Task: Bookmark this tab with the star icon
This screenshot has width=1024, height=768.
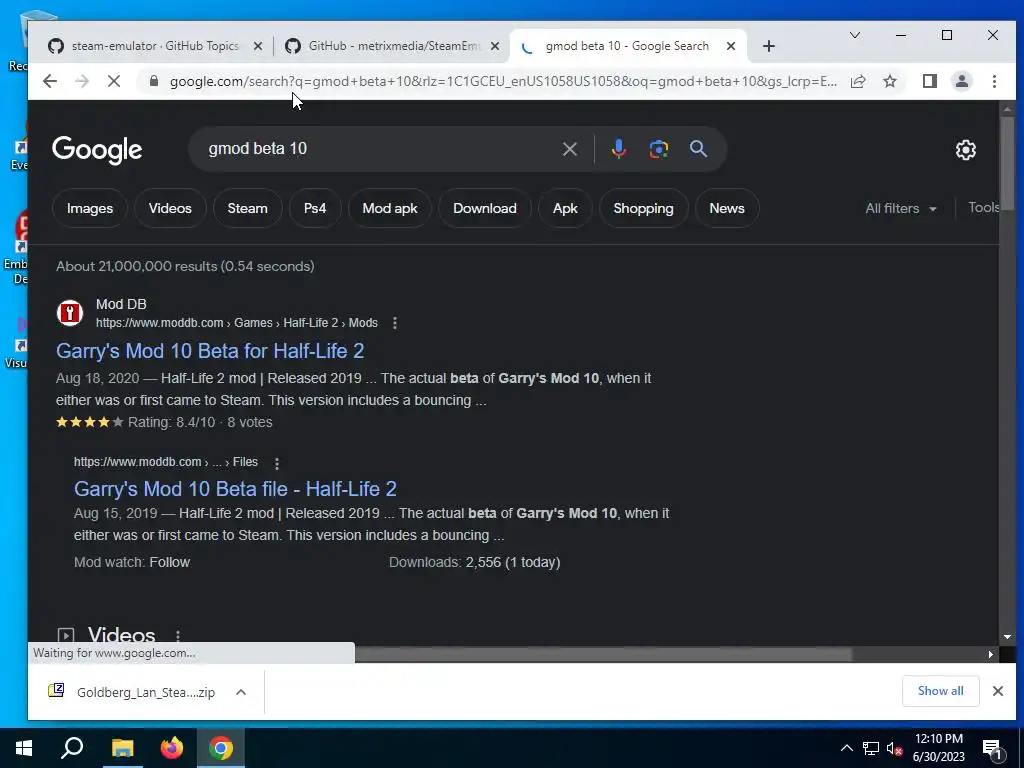Action: (889, 81)
